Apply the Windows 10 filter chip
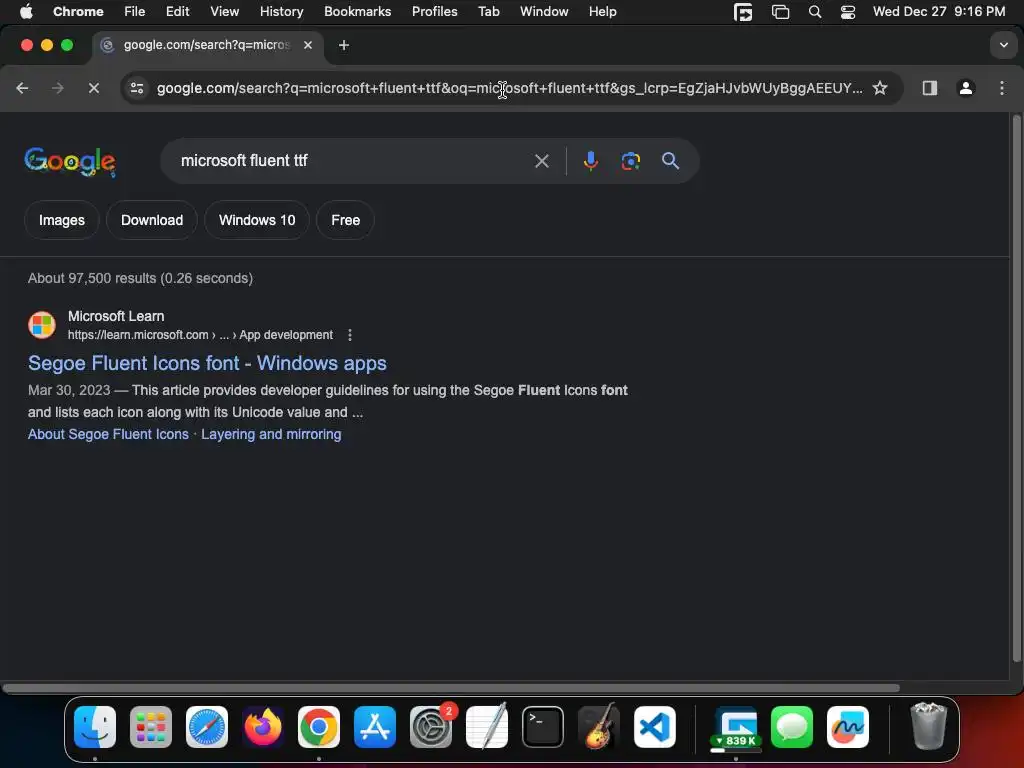Screen dimensions: 1024x768 (x=257, y=220)
